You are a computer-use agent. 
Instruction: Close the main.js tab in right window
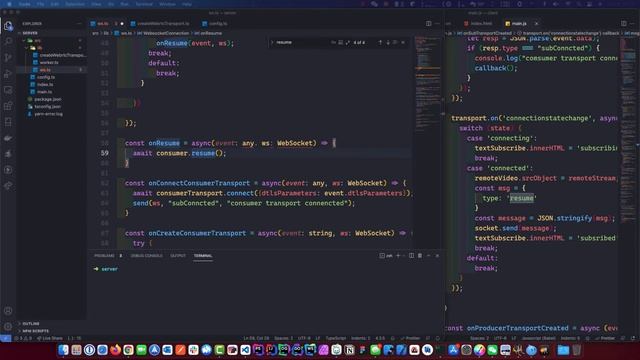coord(536,24)
